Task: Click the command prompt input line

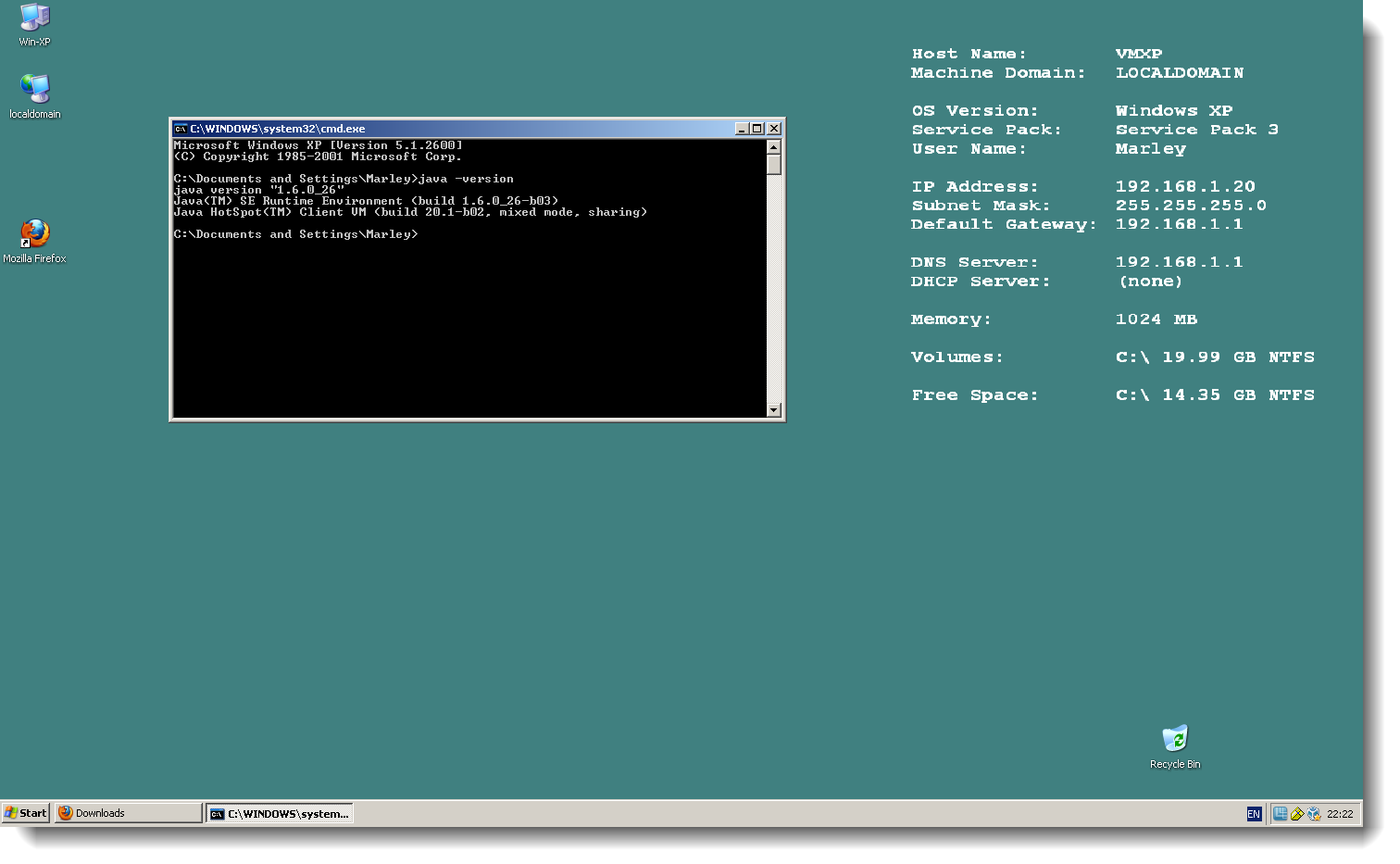Action: click(426, 233)
